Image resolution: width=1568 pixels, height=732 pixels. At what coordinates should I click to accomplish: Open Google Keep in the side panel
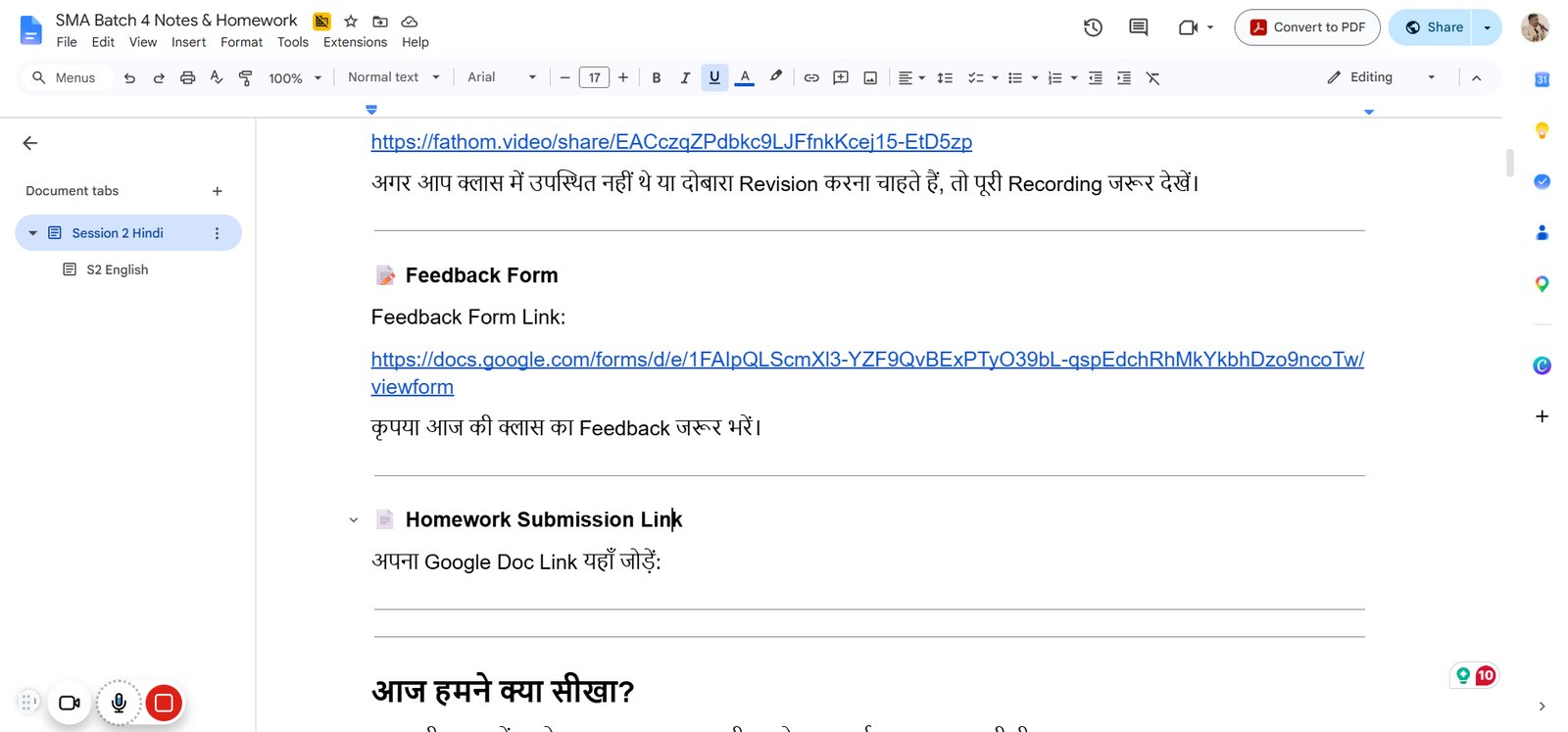[1542, 129]
